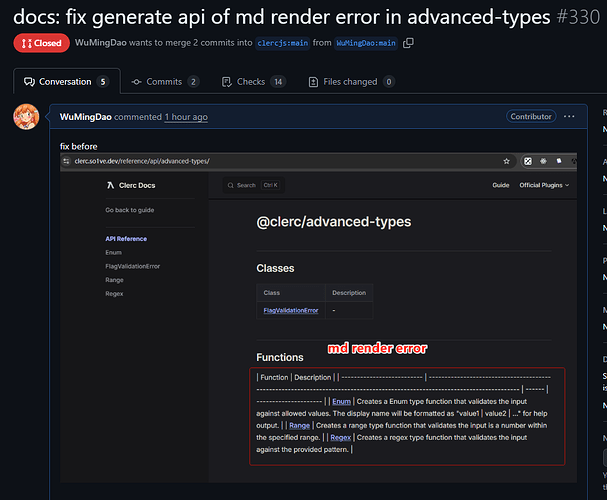Click the Closed status badge
607x500 pixels.
coord(41,43)
